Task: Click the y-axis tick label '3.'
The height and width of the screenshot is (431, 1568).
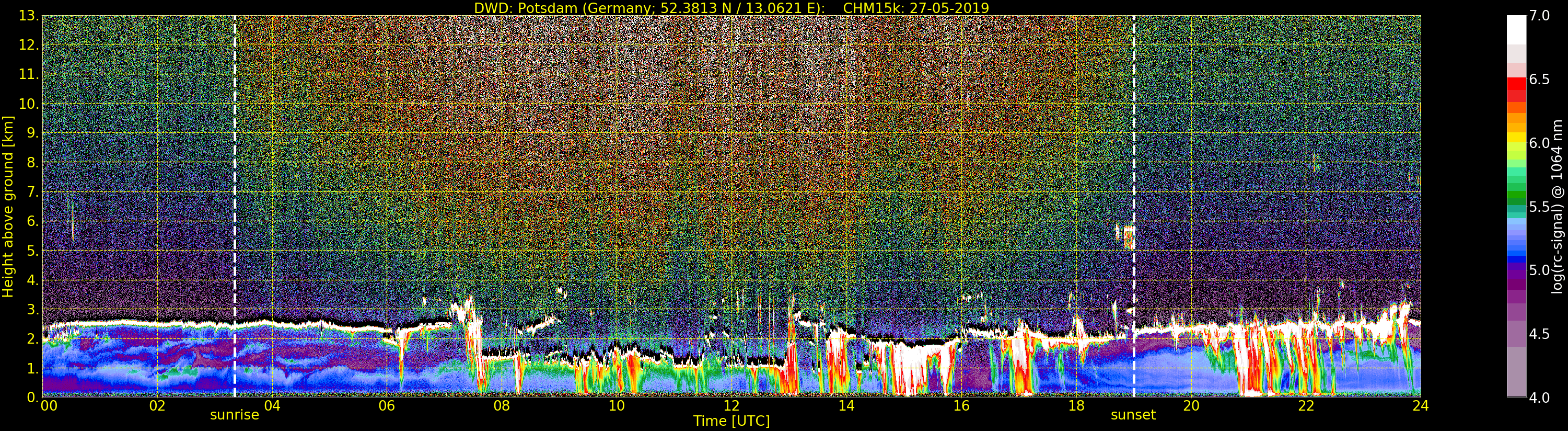Action: click(33, 309)
